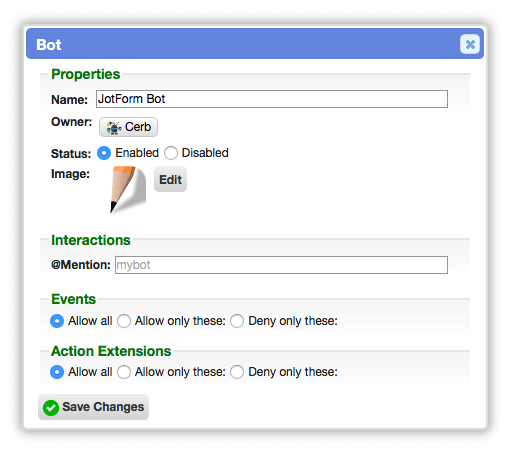Edit the bot image
Screen dimensions: 508x449
170,180
